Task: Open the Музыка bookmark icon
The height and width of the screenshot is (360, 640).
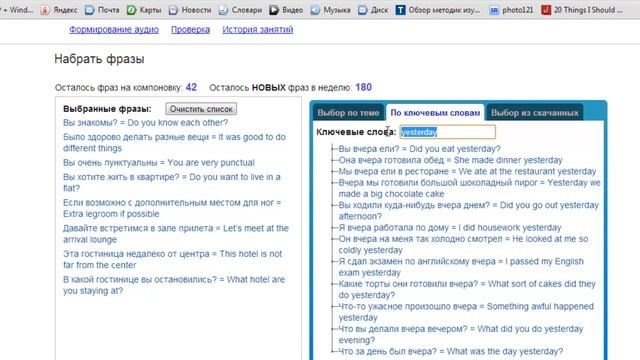Action: [x=315, y=10]
